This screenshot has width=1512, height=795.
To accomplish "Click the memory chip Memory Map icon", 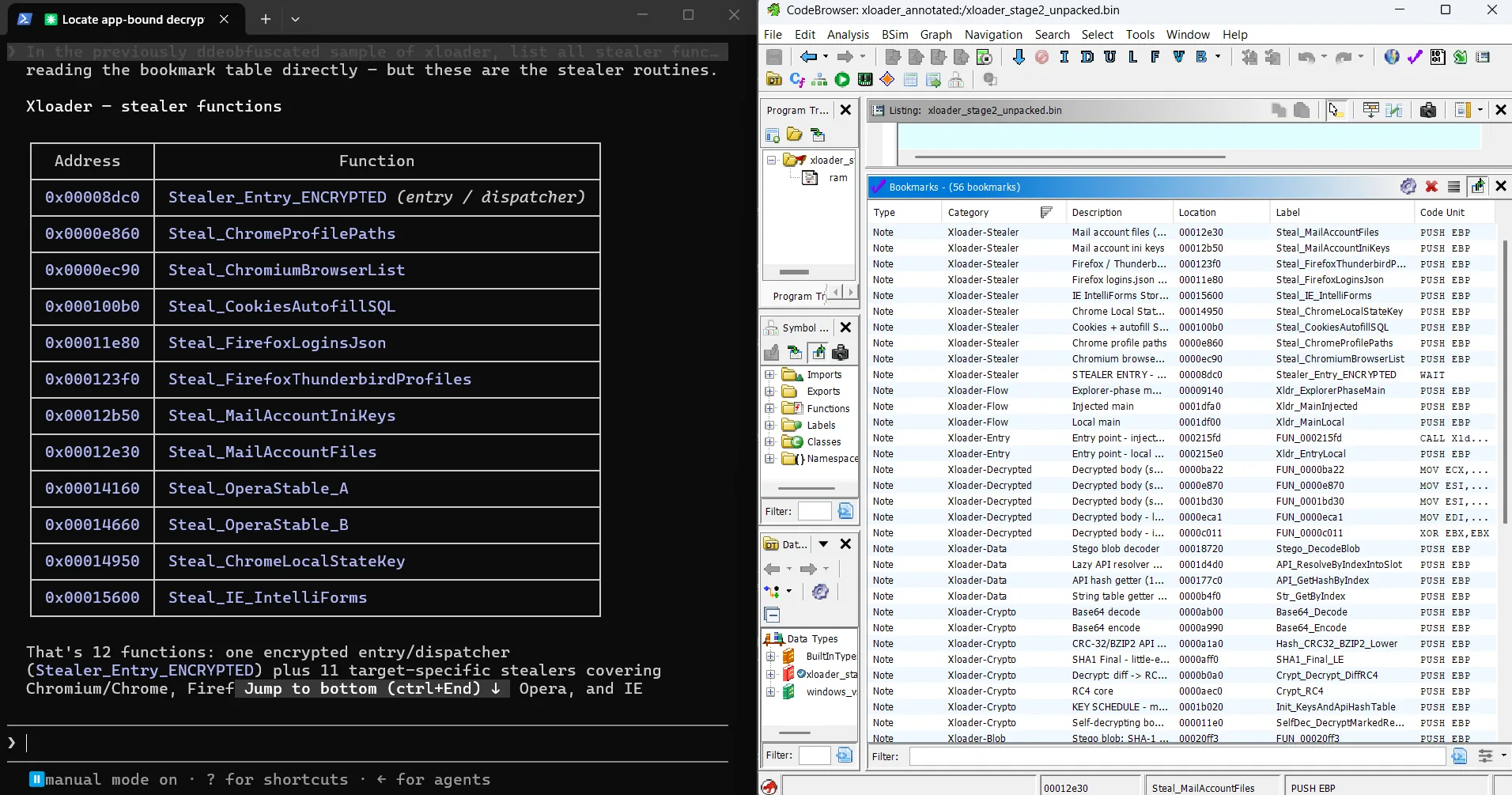I will pos(865,80).
